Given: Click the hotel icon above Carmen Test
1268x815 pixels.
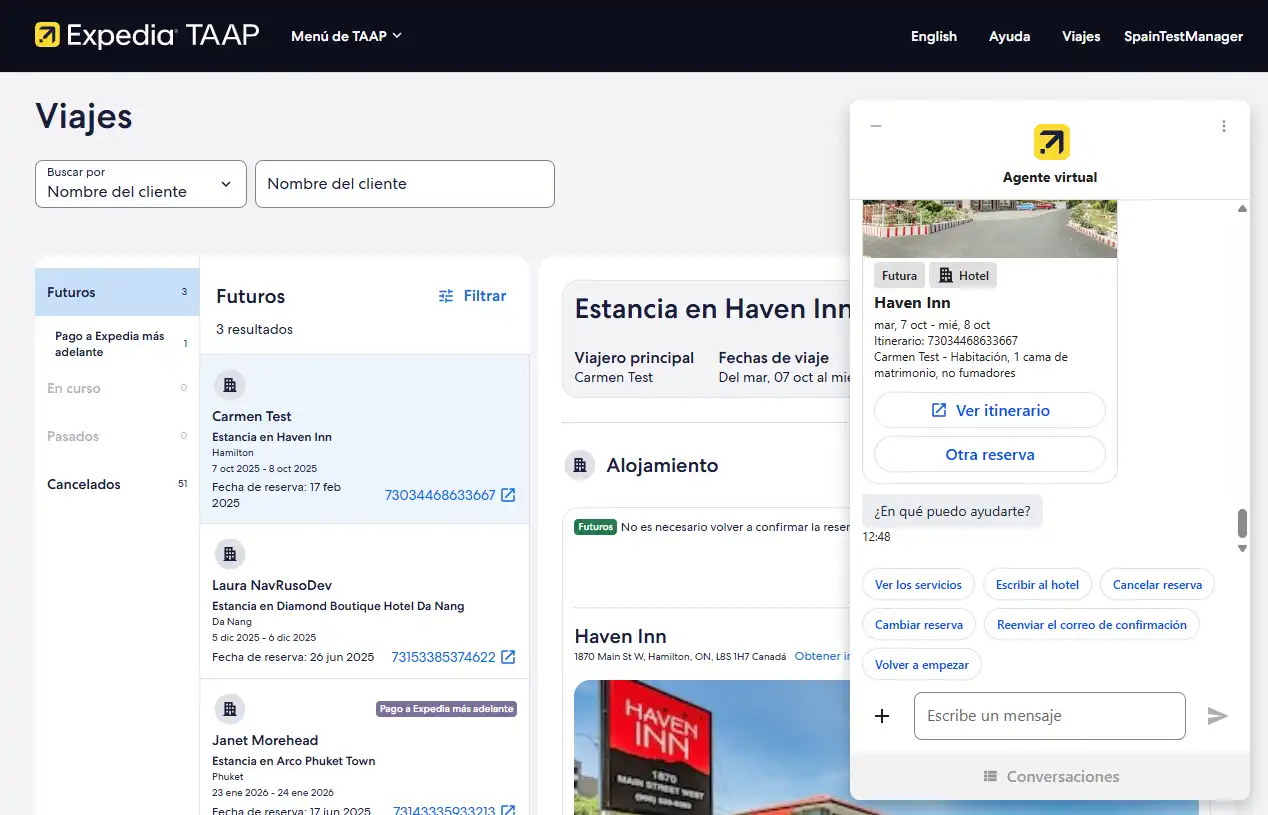Looking at the screenshot, I should click(229, 385).
